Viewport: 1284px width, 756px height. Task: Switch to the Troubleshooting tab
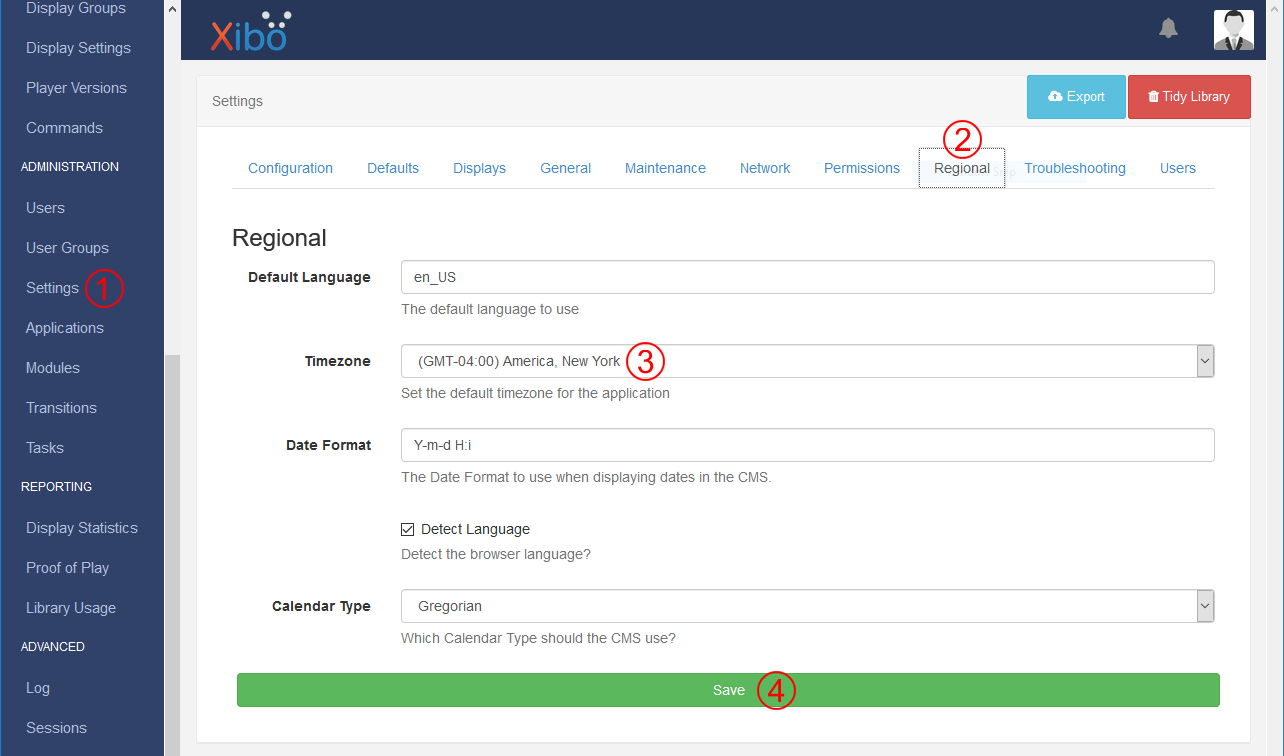click(x=1075, y=168)
